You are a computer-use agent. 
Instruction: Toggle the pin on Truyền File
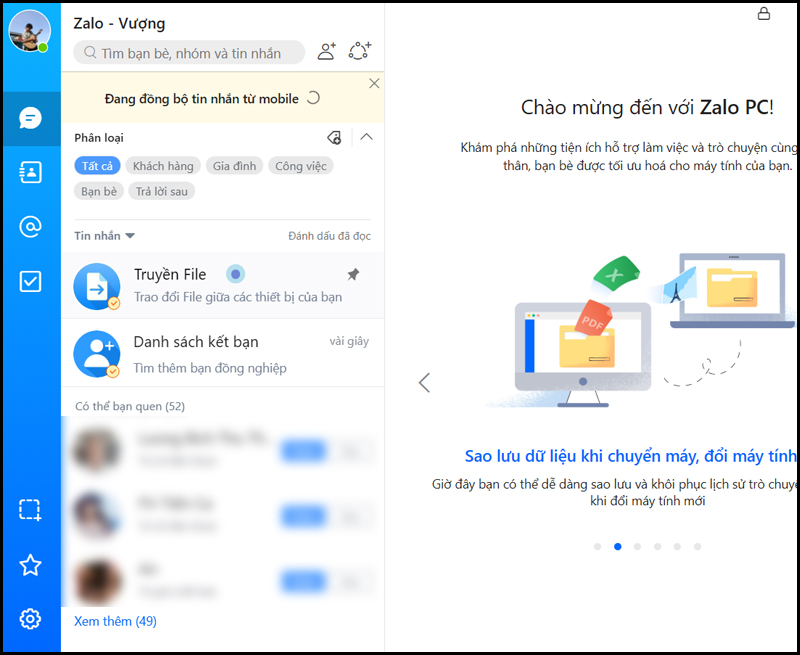point(353,274)
